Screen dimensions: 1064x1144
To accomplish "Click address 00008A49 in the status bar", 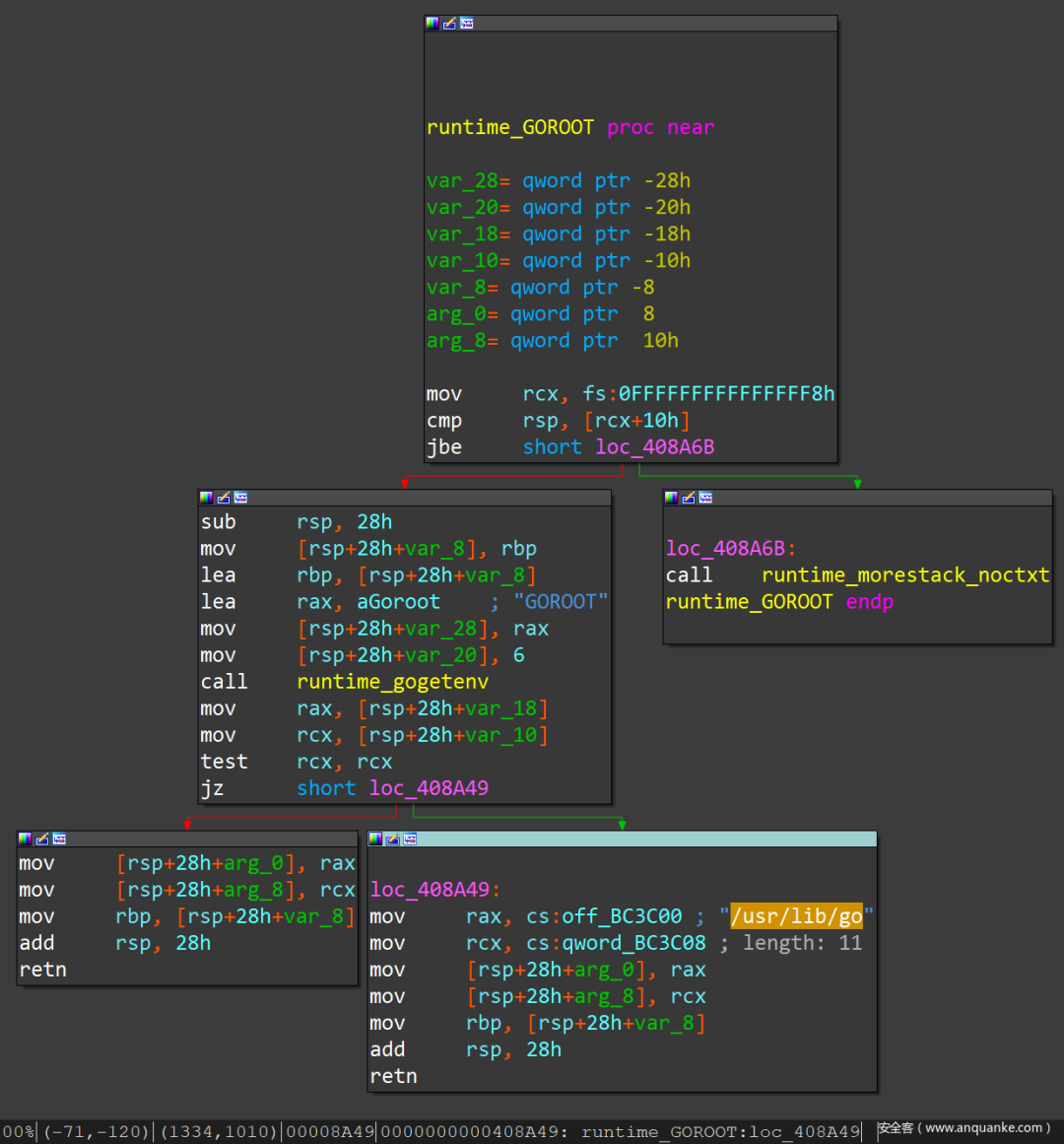I will click(x=329, y=1131).
